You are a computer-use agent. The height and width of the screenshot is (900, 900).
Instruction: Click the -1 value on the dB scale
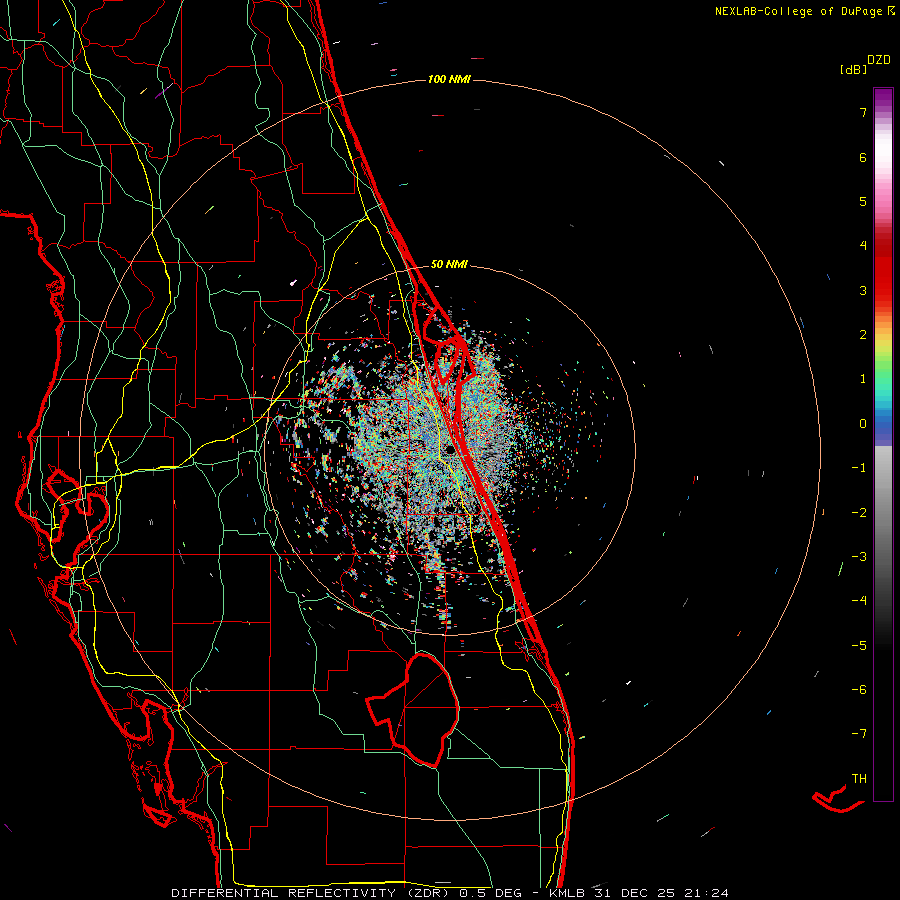coord(859,468)
